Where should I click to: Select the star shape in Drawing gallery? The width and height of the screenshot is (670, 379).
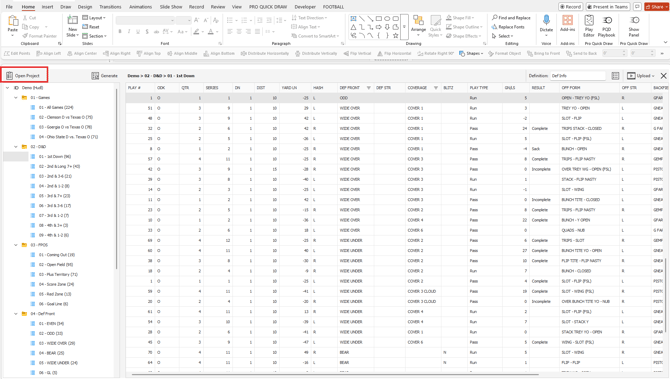tap(396, 35)
